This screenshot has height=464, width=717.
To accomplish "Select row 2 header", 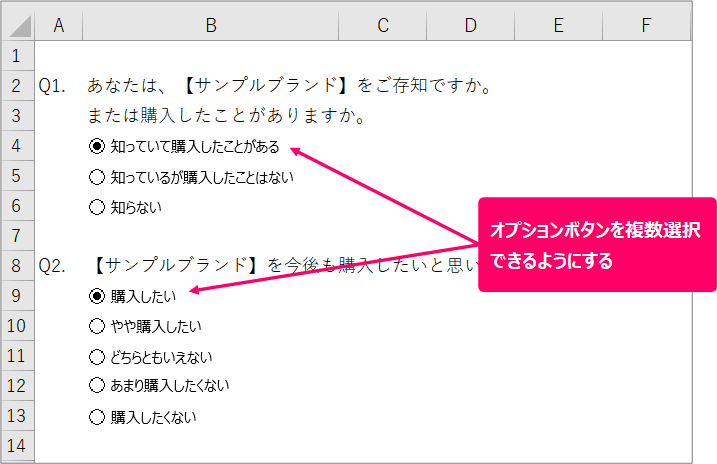I will tap(17, 85).
